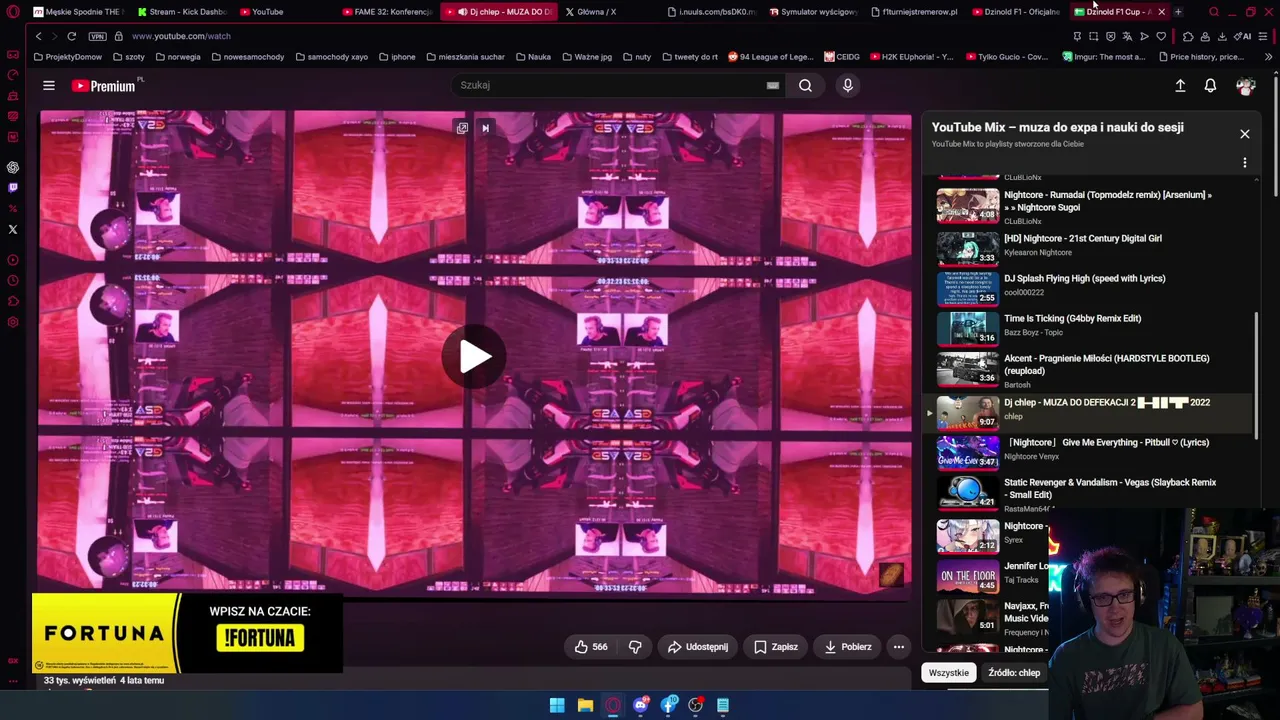Open the playlist panel options menu

click(x=1245, y=162)
